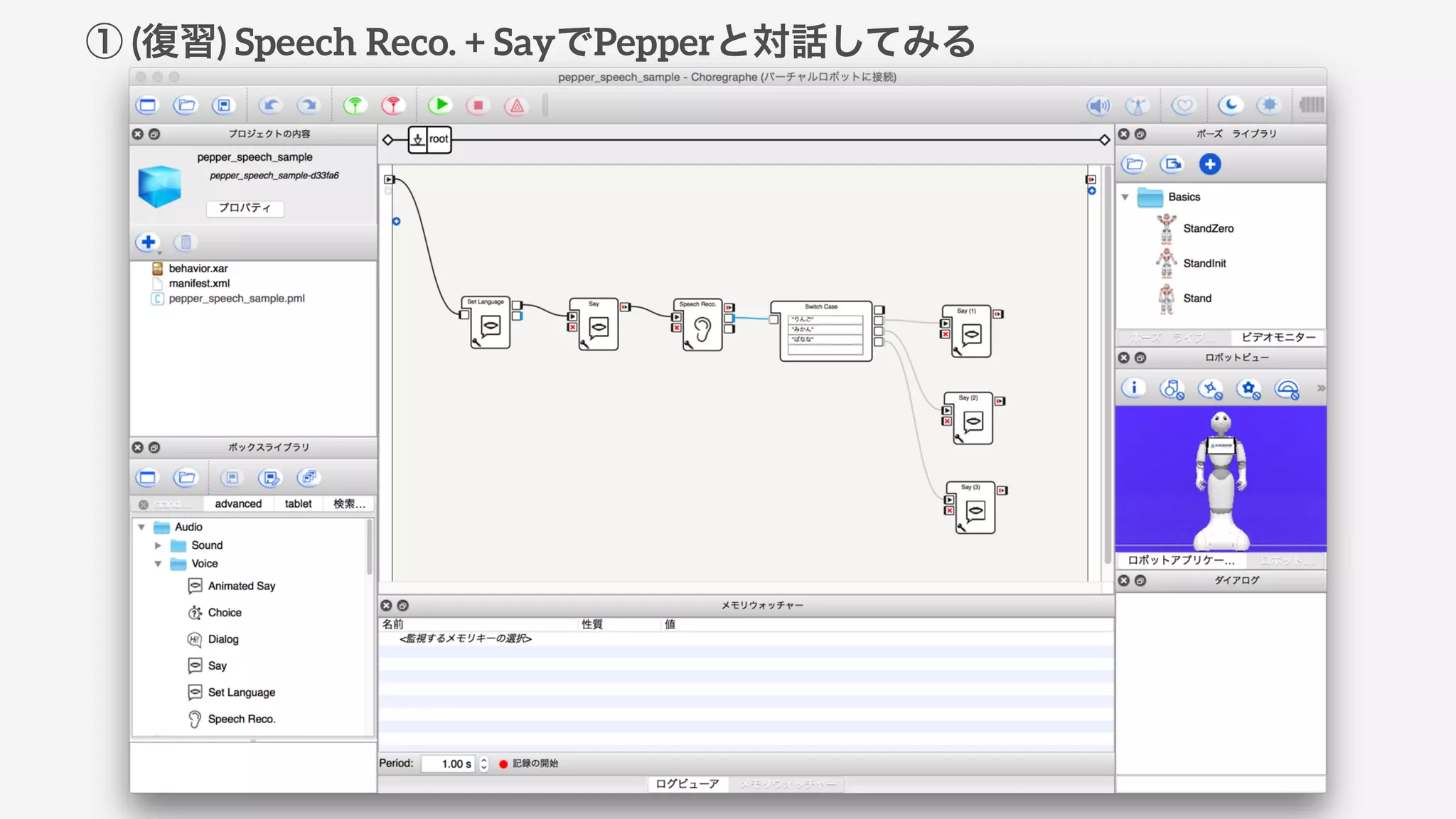Select the Switch Case box on canvas

(826, 331)
